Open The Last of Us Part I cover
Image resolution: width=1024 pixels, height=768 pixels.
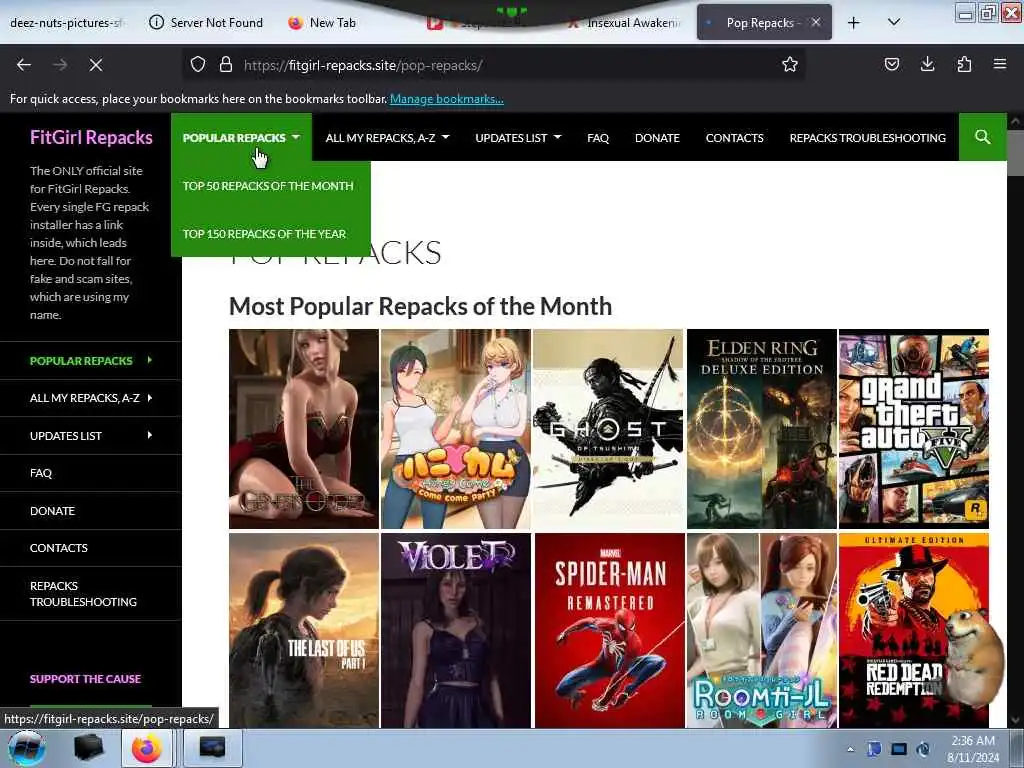304,630
